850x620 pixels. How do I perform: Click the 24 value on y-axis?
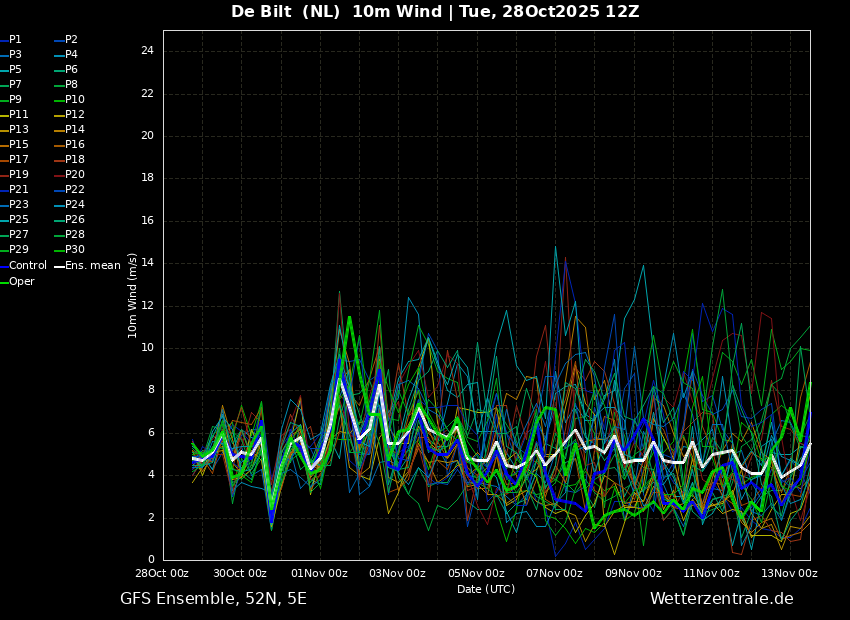click(147, 51)
